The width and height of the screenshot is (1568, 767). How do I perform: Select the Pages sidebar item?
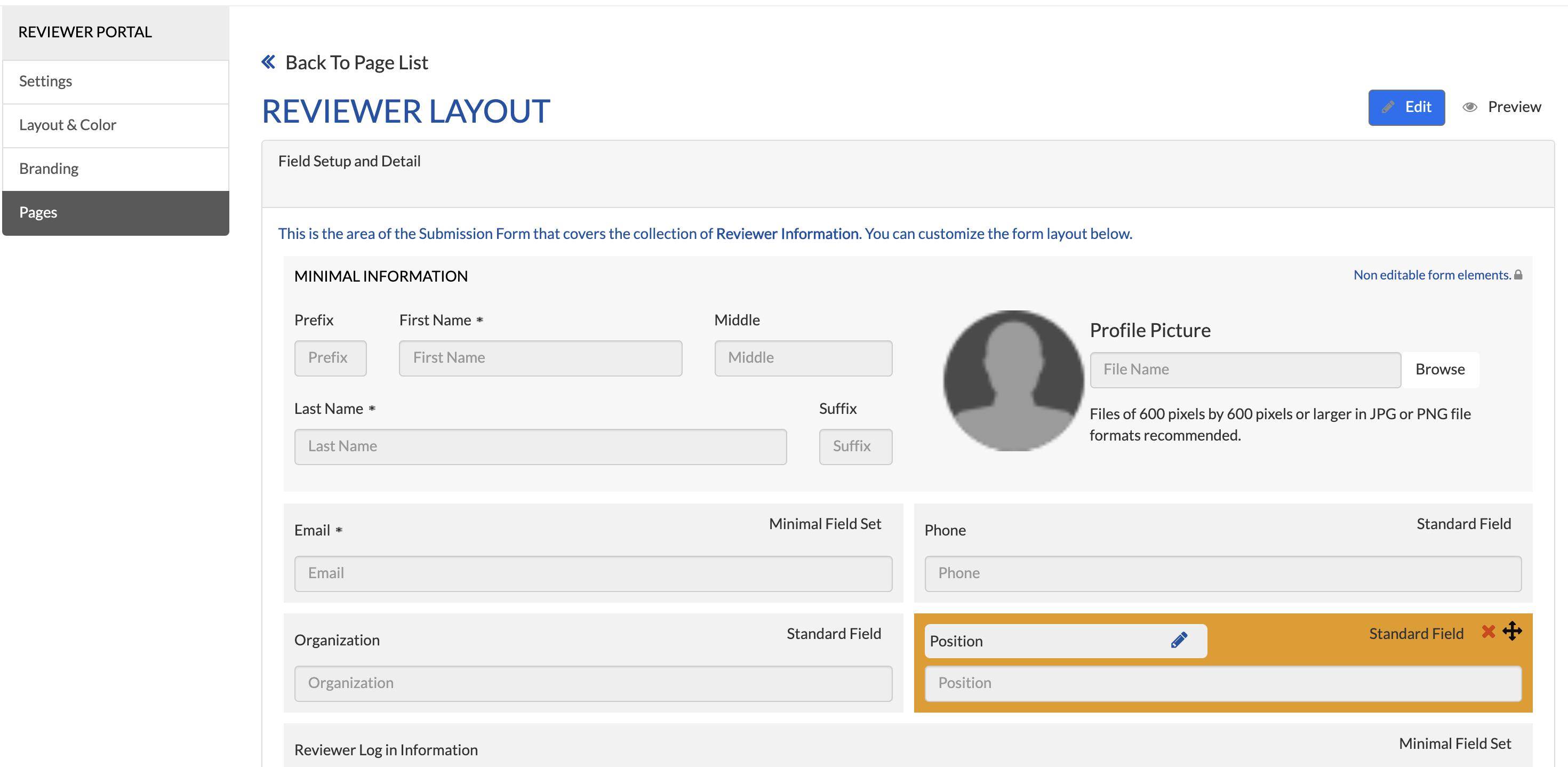tap(116, 212)
